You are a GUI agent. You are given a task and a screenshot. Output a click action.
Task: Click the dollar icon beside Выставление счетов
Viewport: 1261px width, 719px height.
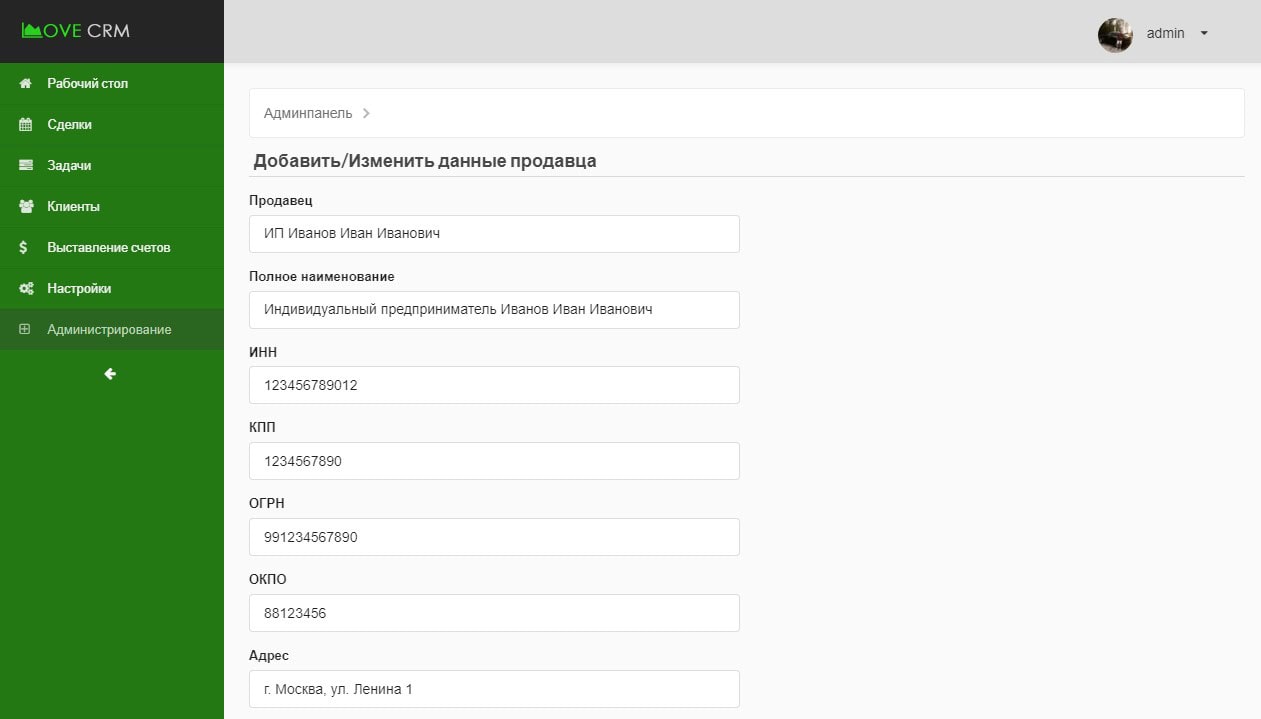pos(25,247)
